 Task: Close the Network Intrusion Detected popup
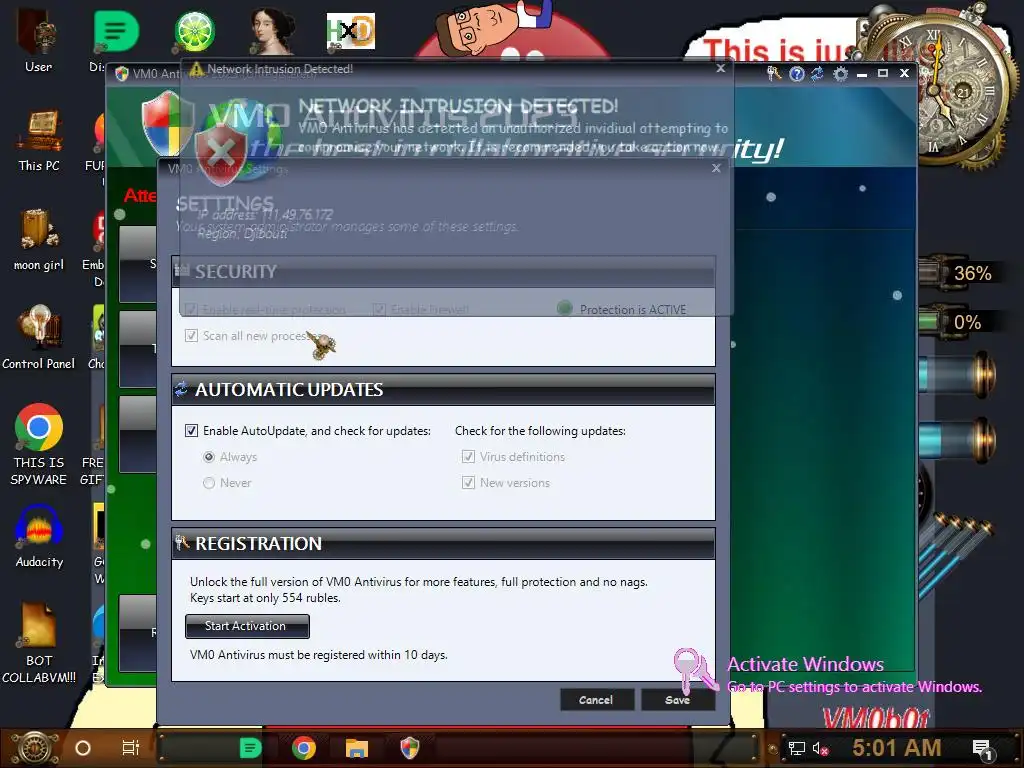[x=720, y=68]
